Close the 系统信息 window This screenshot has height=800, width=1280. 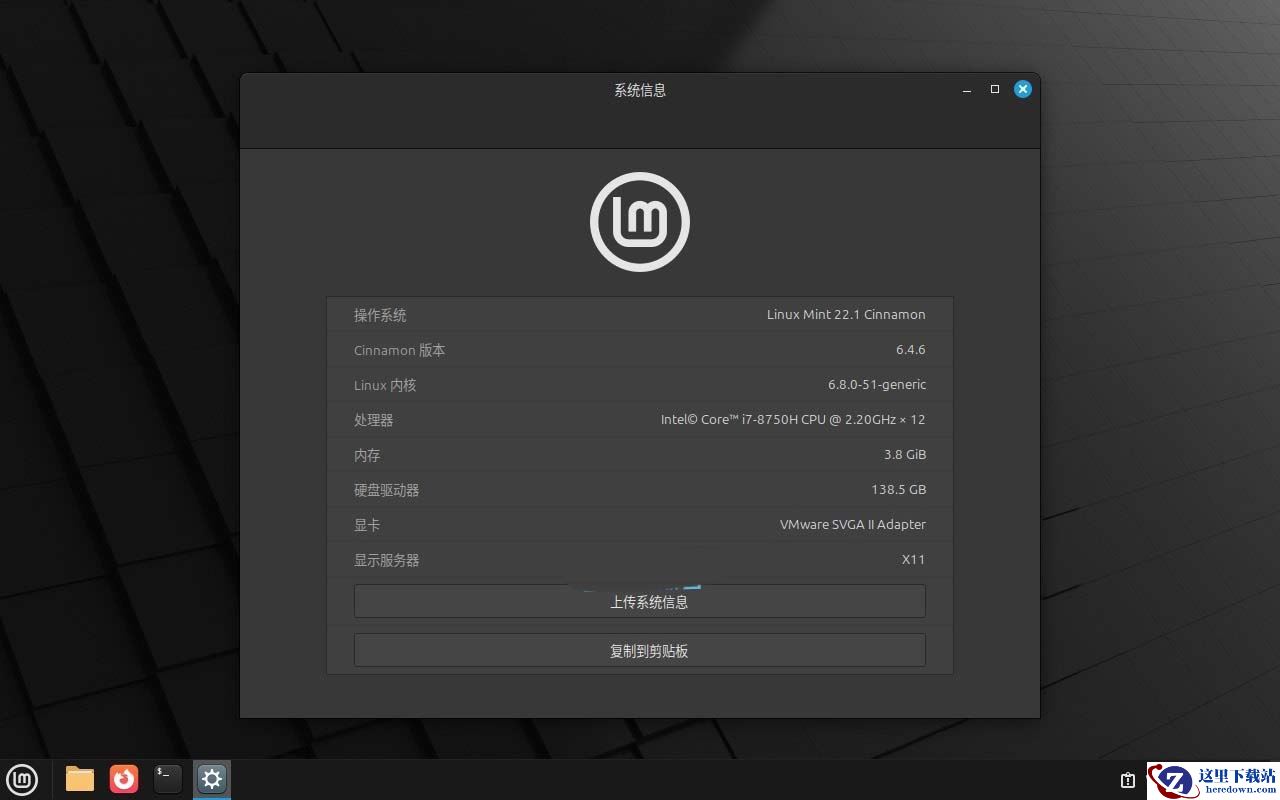[1022, 89]
